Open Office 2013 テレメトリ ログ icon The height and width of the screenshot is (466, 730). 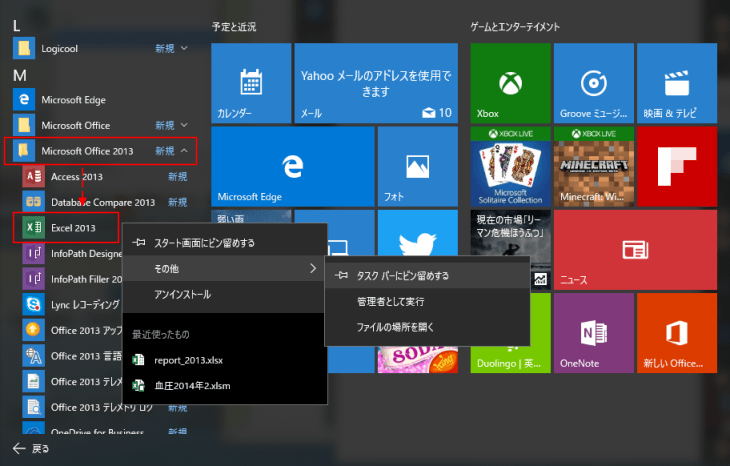(x=34, y=407)
